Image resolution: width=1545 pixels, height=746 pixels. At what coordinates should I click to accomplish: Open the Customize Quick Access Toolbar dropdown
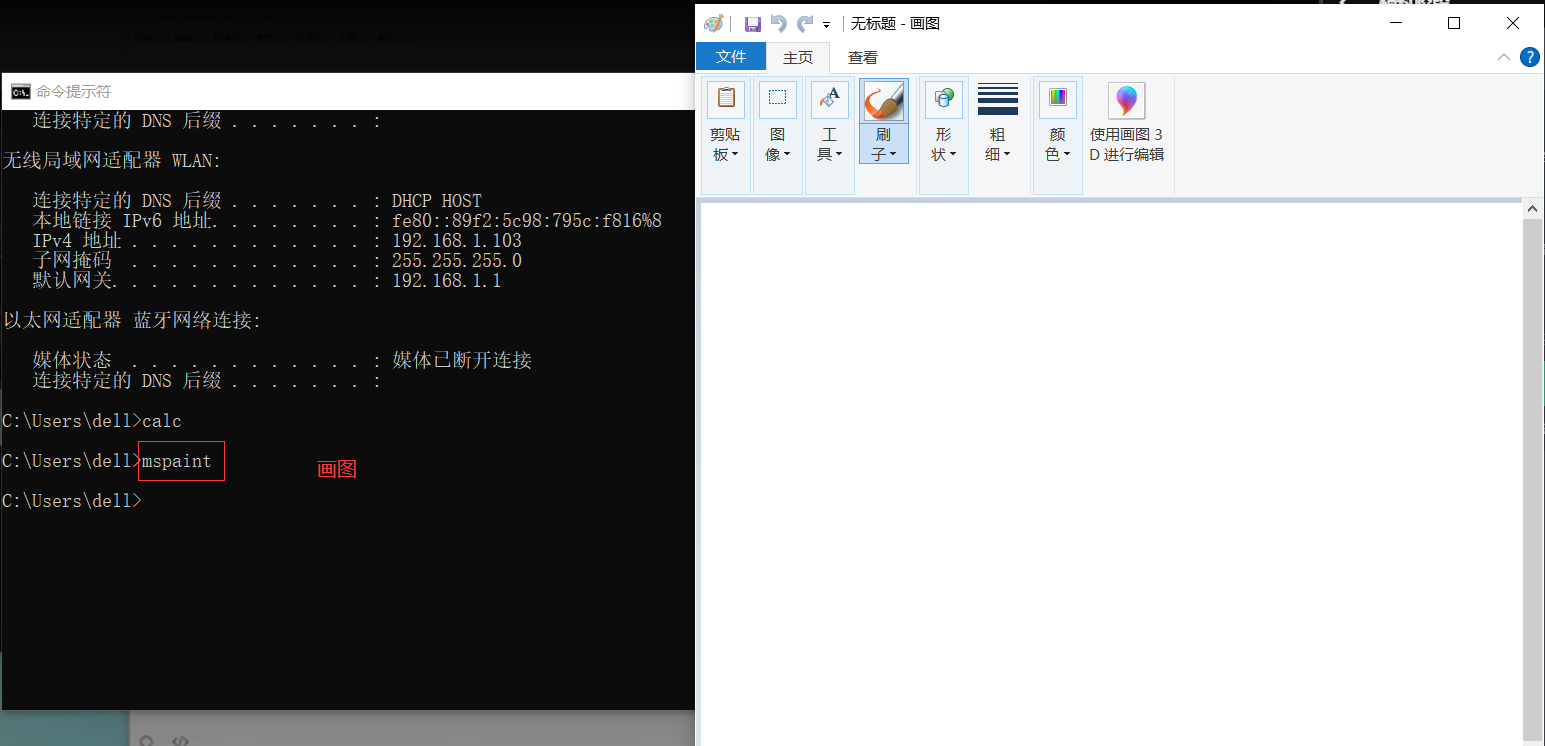(x=827, y=25)
